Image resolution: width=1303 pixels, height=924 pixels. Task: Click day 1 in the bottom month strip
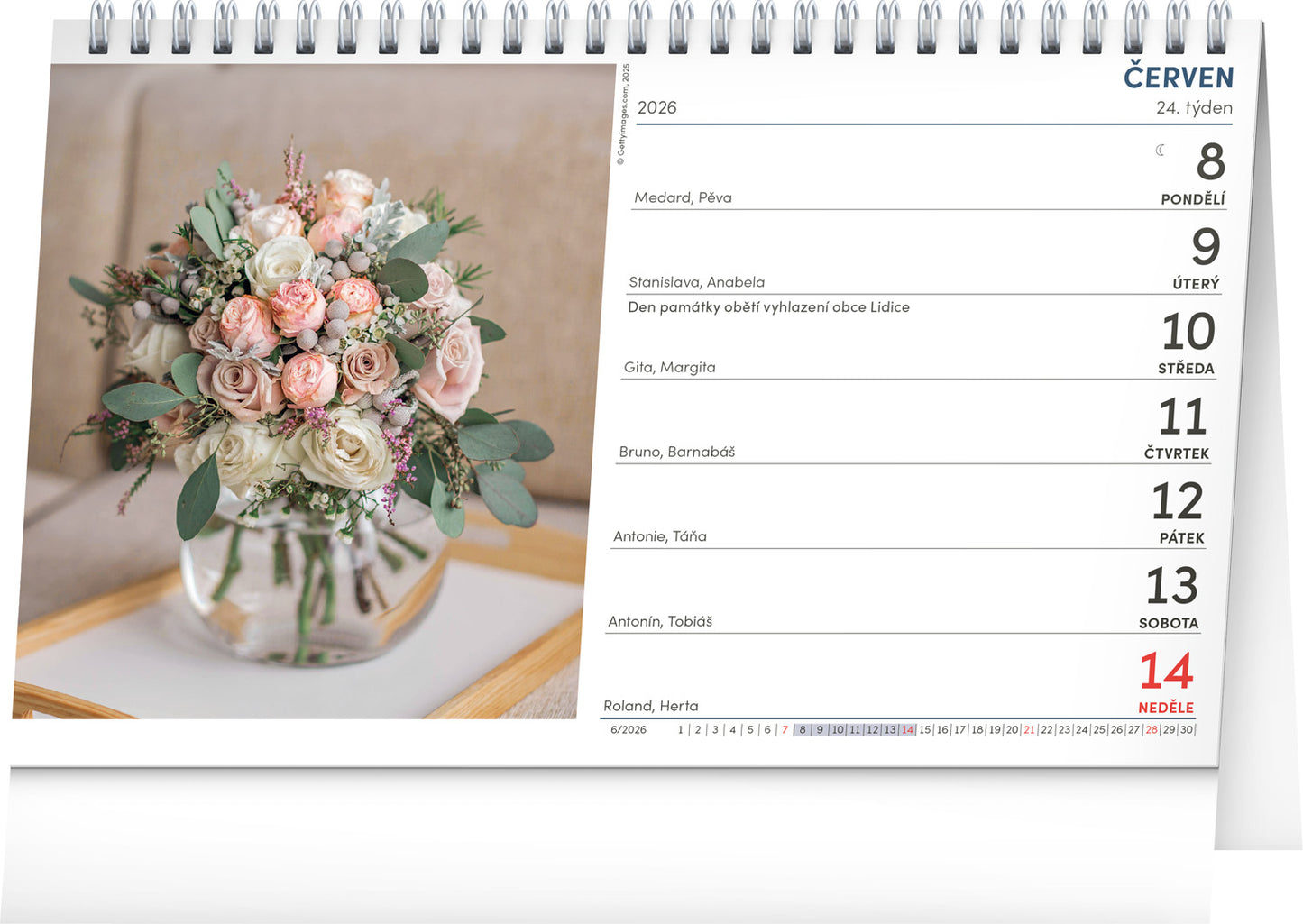click(x=680, y=730)
